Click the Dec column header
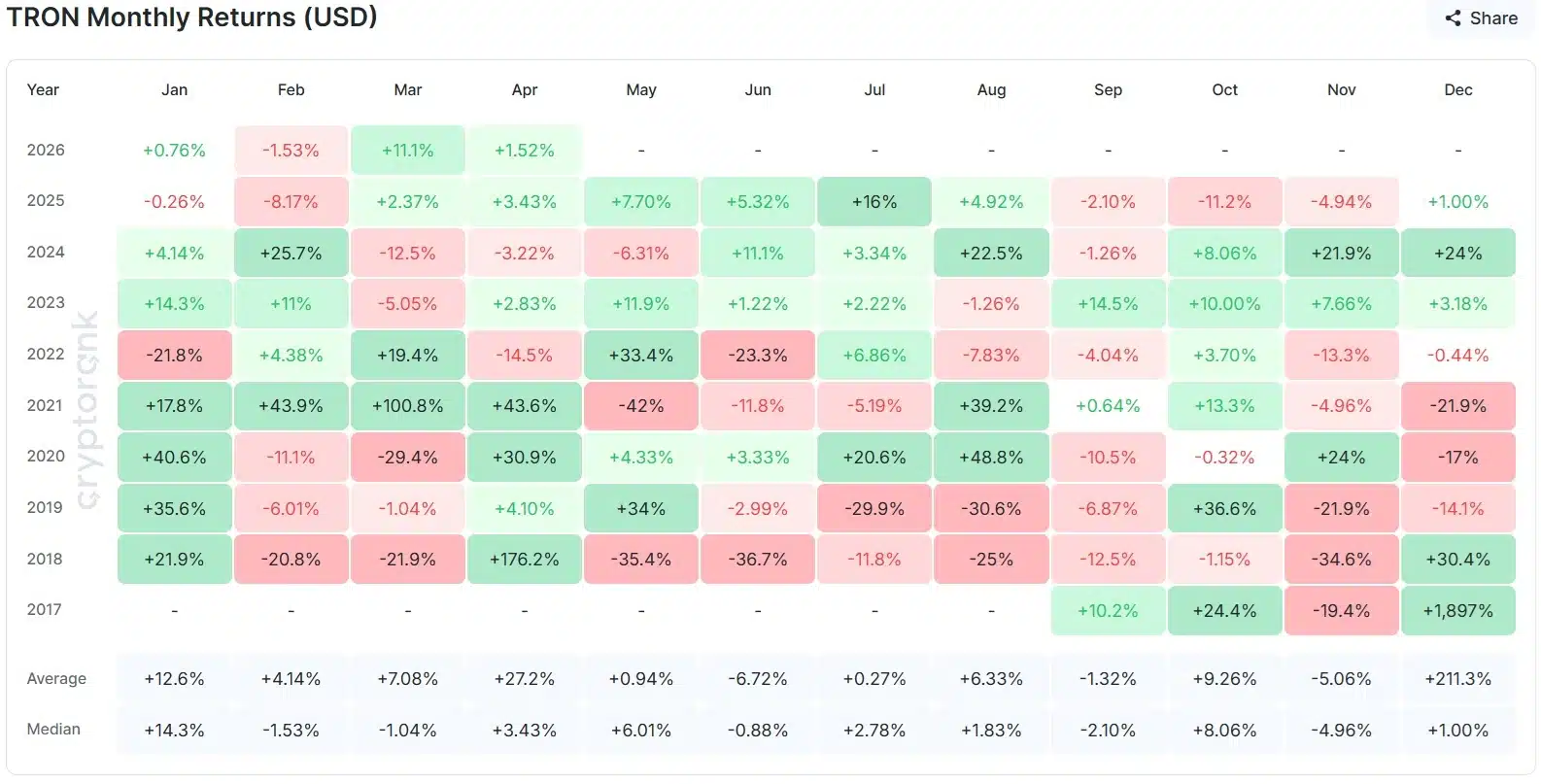This screenshot has height=784, width=1541. coord(1457,90)
